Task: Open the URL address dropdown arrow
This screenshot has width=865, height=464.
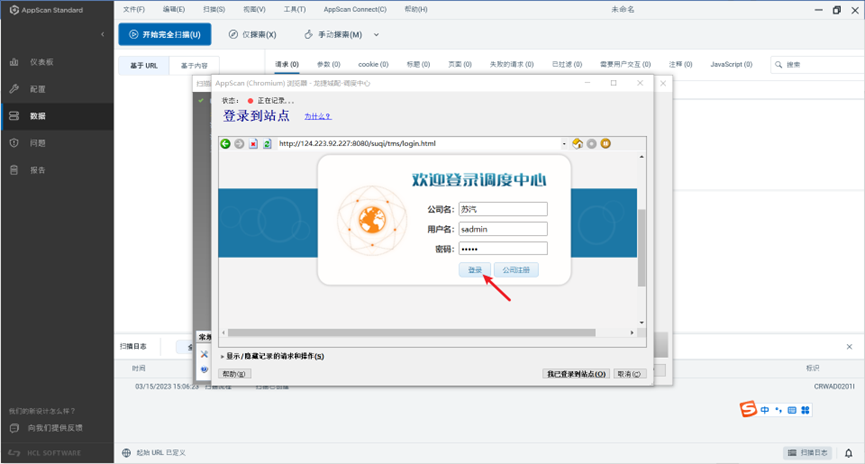Action: pyautogui.click(x=564, y=144)
